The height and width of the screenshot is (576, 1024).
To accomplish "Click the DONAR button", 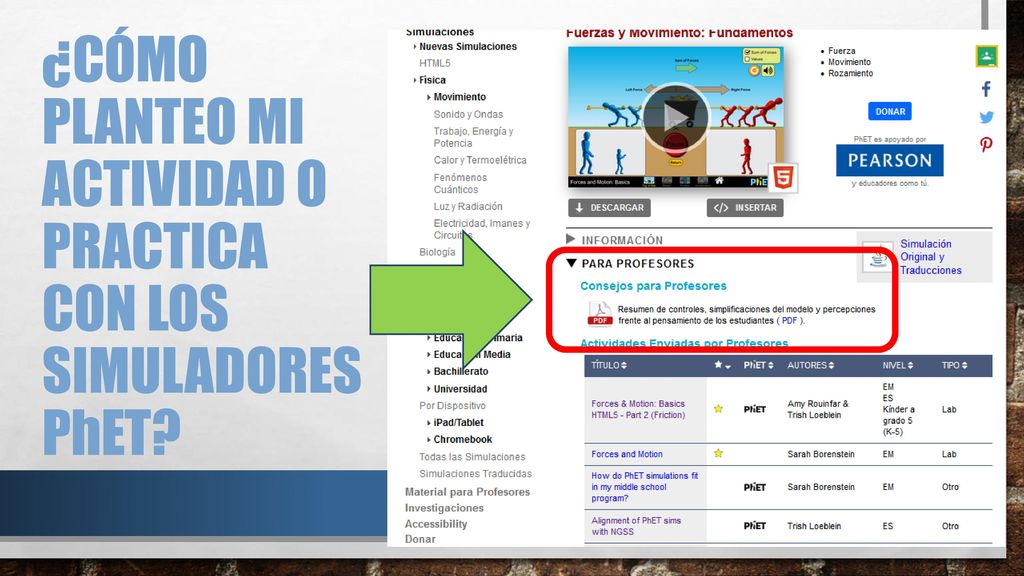I will click(x=889, y=111).
